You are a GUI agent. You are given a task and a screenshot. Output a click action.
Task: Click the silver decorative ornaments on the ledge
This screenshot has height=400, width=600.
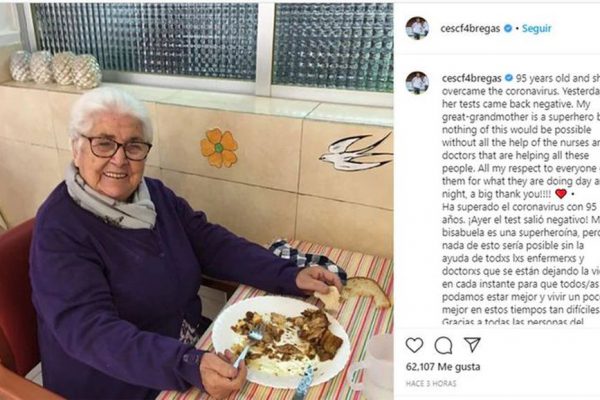55,67
